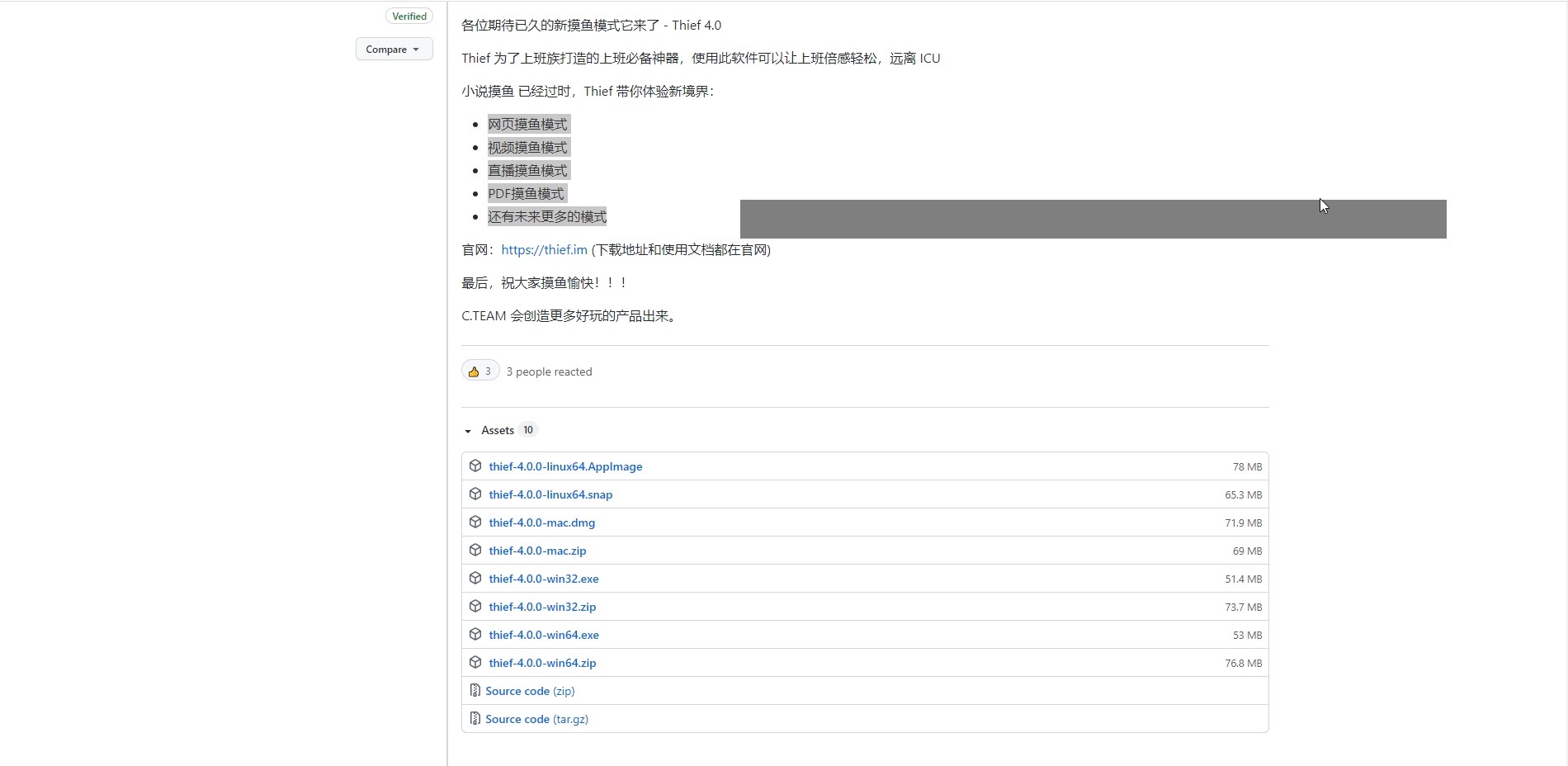Open the https://thief.im website link
1568x766 pixels.
(x=544, y=250)
